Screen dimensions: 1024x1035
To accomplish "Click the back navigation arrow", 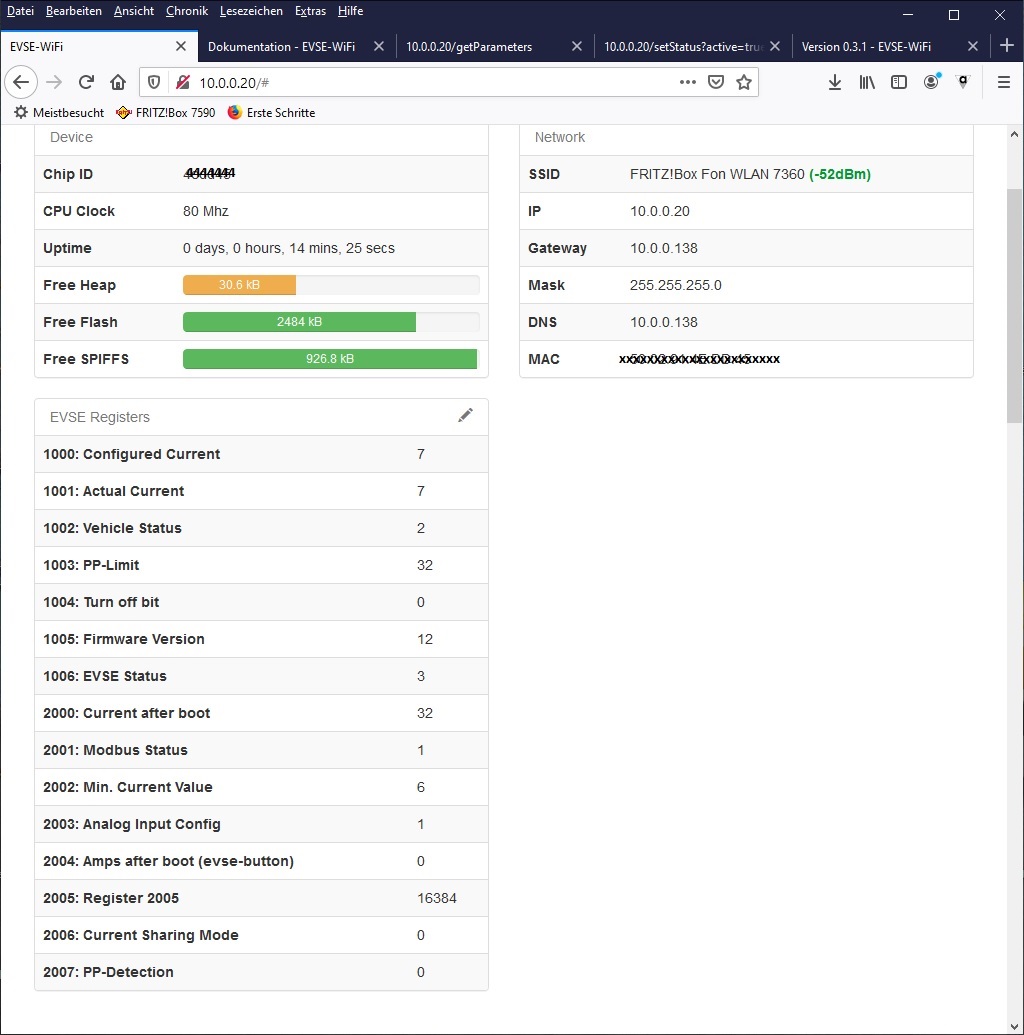I will pos(22,83).
